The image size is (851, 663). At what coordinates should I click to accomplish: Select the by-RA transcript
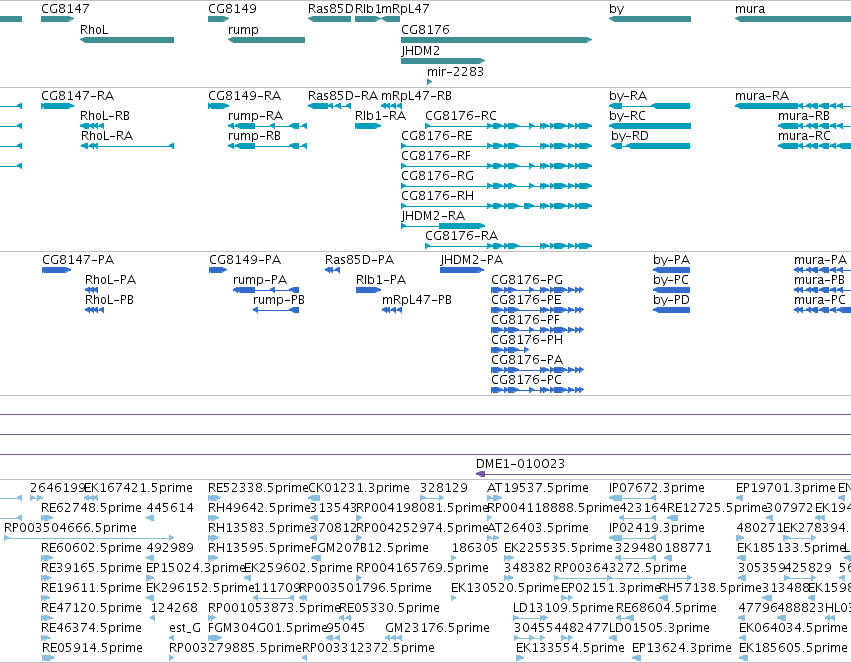[650, 106]
